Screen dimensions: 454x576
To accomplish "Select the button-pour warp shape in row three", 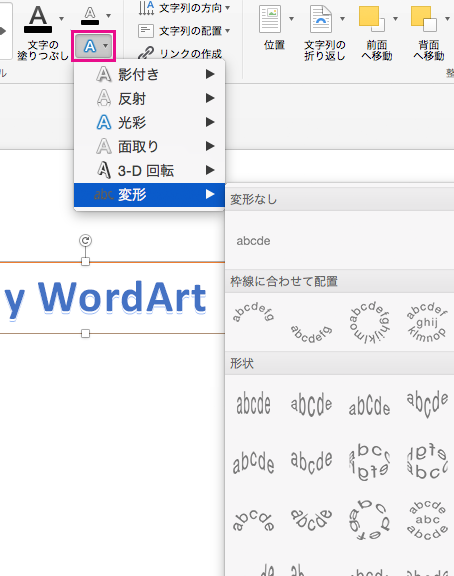I will point(427,520).
